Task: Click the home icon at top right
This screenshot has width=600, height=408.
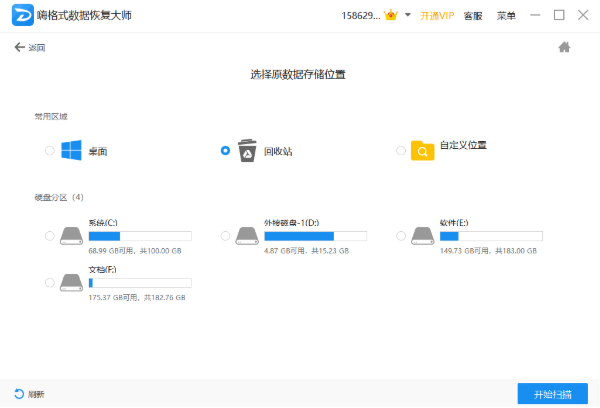Action: [x=564, y=47]
